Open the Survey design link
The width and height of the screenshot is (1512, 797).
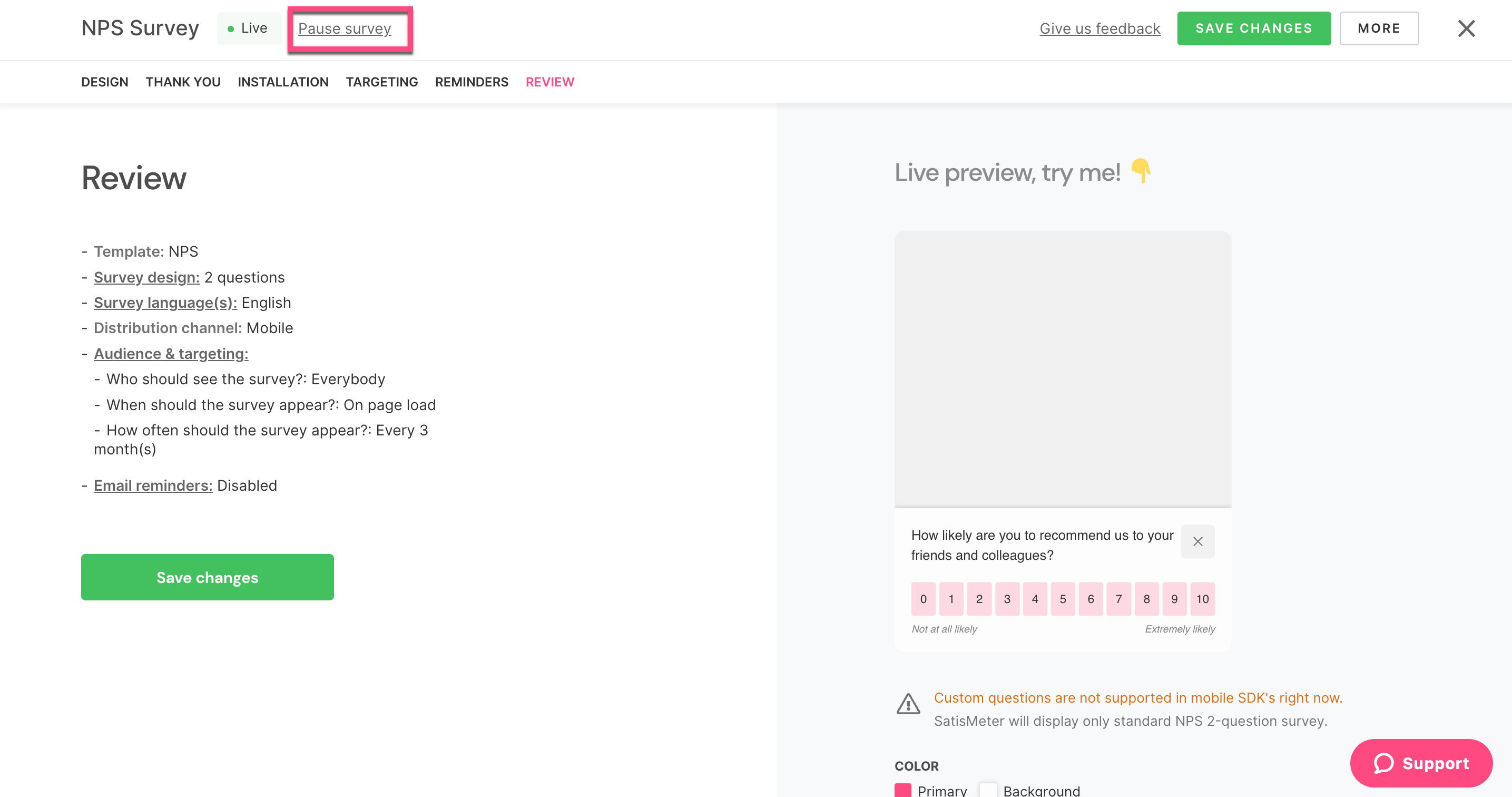(x=147, y=277)
